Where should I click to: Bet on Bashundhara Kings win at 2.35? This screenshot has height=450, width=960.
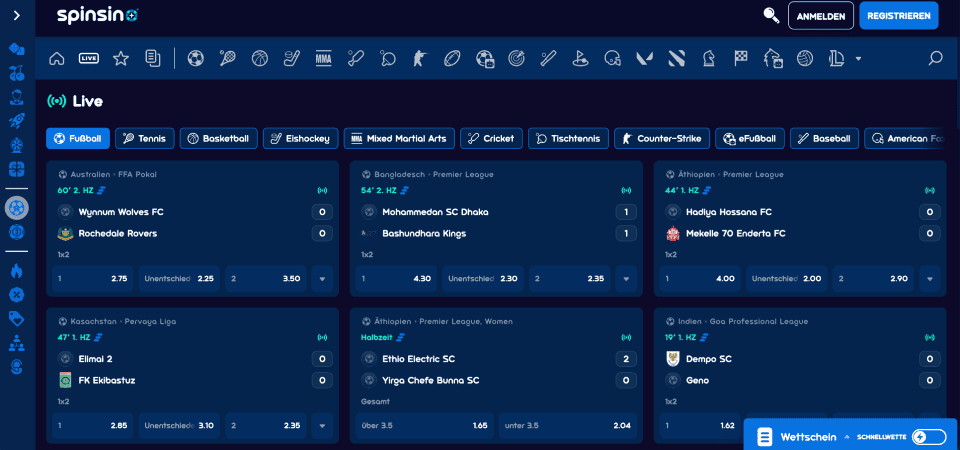click(569, 278)
